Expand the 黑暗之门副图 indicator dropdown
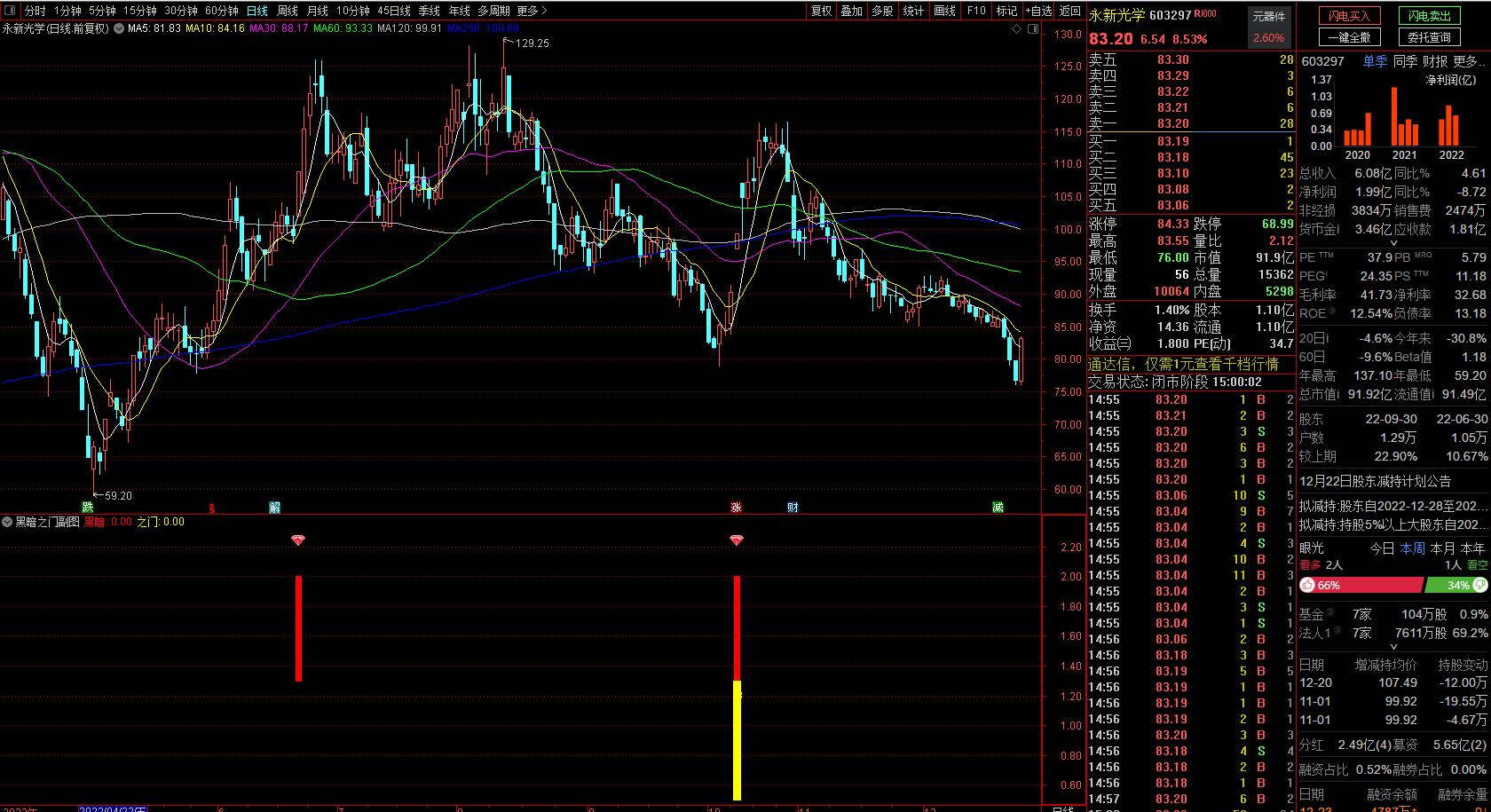Image resolution: width=1491 pixels, height=812 pixels. [x=7, y=522]
